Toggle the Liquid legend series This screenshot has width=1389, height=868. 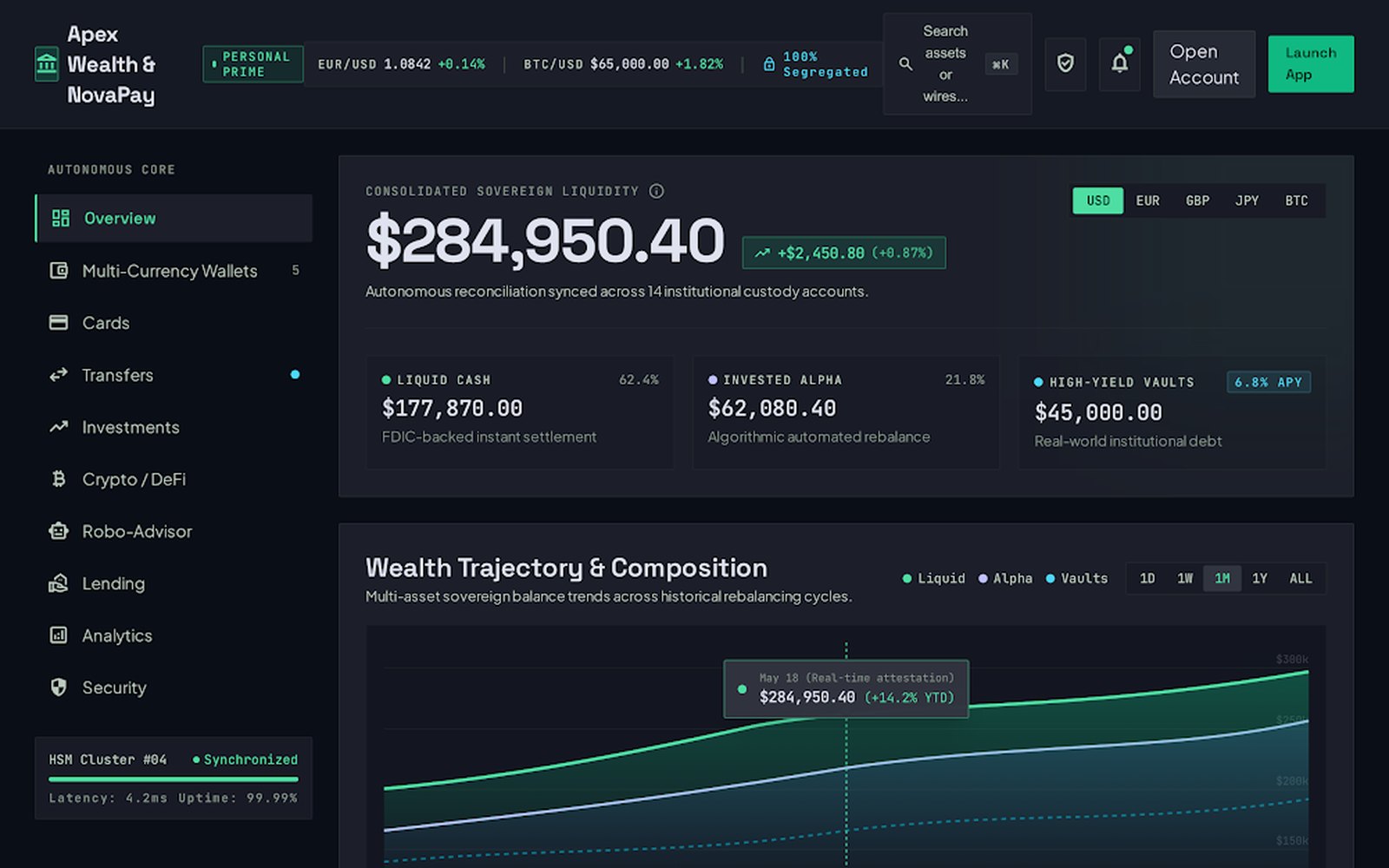[x=934, y=578]
